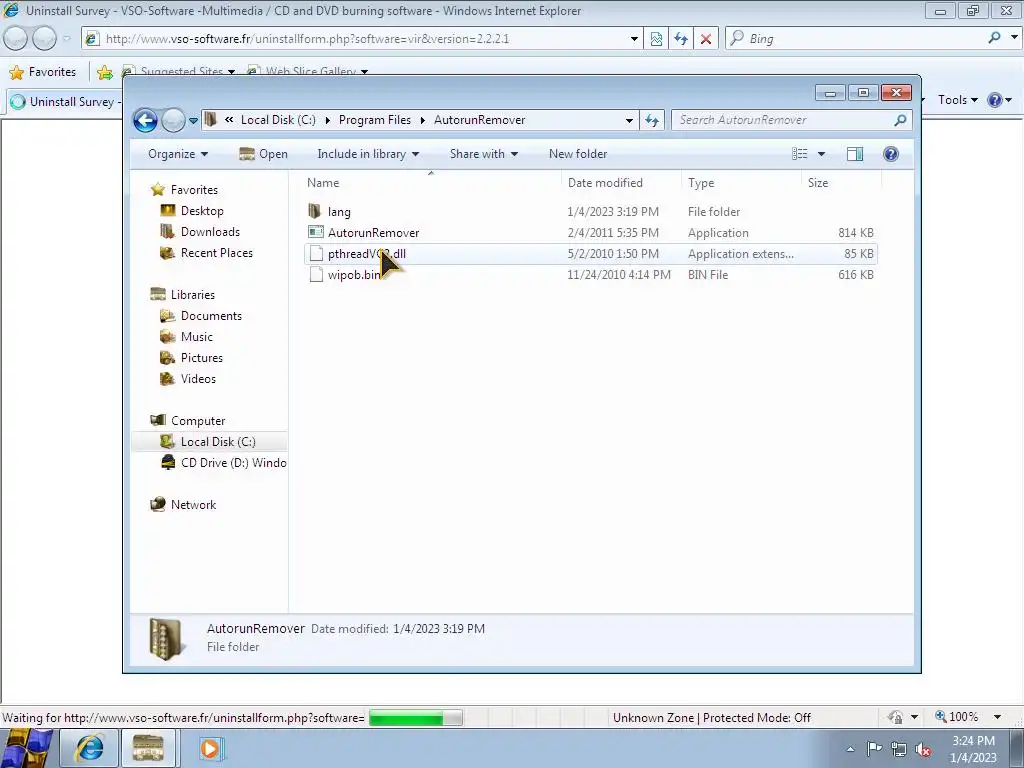Click the Search AutorunRemover field

pos(784,120)
